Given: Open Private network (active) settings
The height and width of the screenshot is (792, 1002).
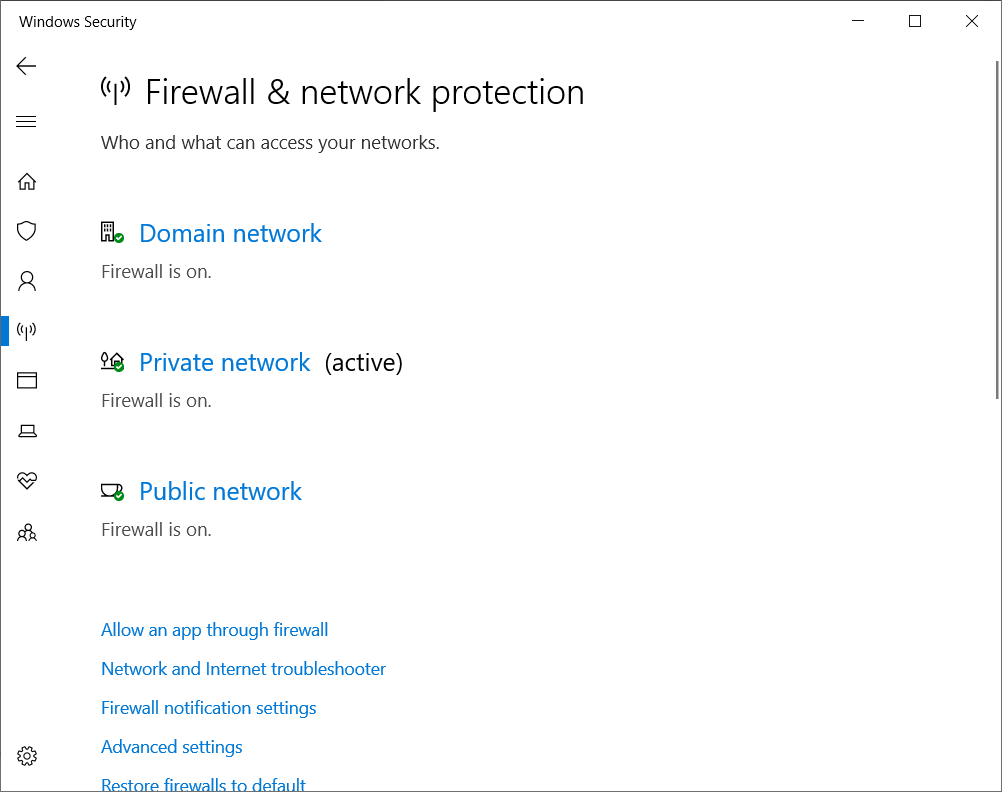Looking at the screenshot, I should pyautogui.click(x=225, y=362).
